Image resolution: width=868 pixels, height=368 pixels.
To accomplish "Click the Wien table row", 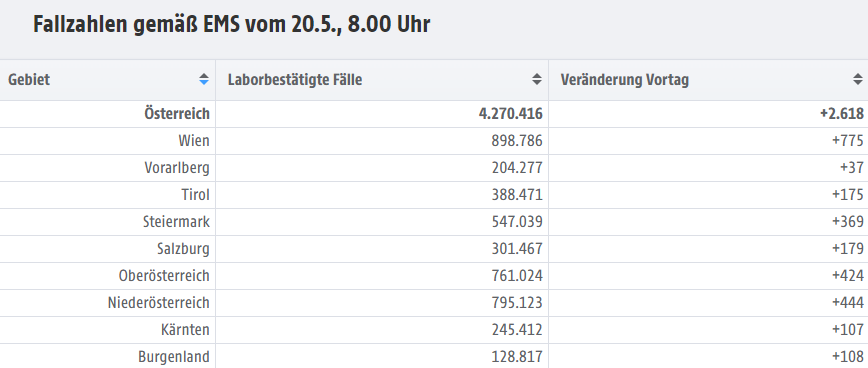I will [x=434, y=141].
